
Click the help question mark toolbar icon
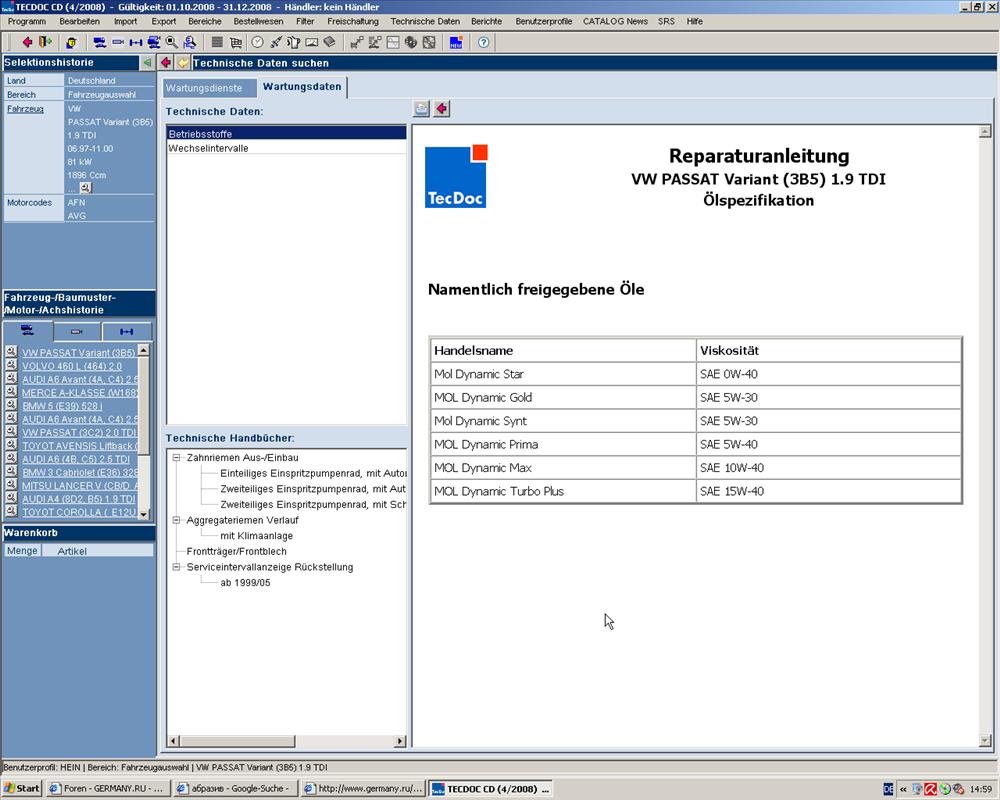483,42
